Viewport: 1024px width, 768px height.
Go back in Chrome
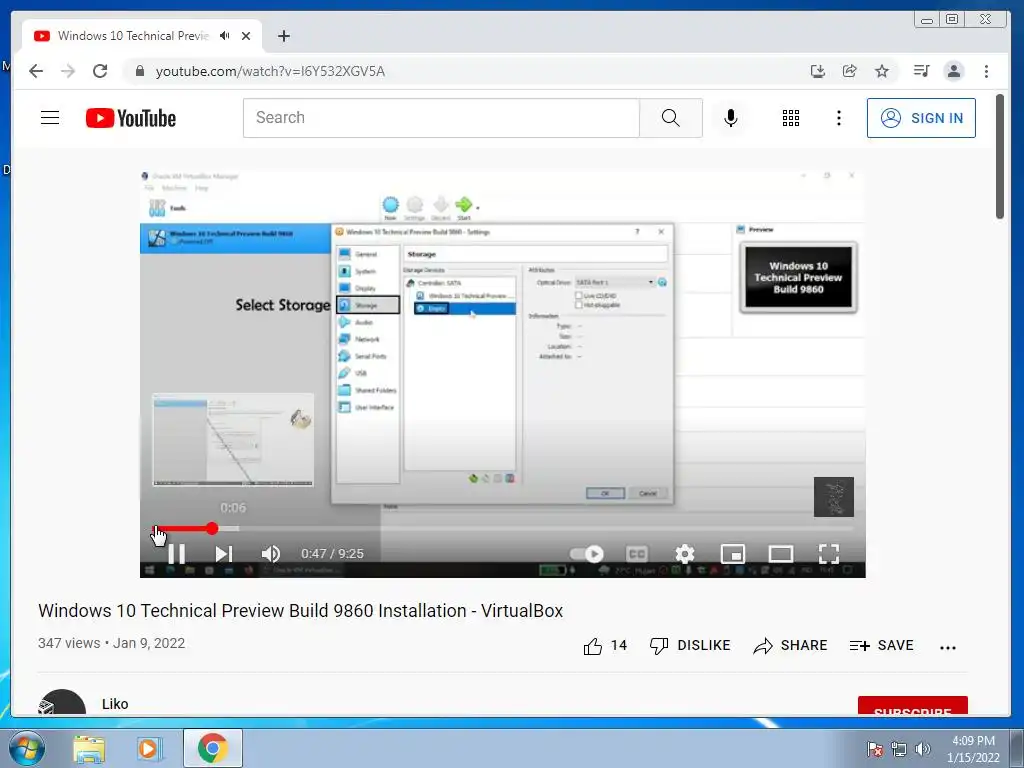[36, 71]
